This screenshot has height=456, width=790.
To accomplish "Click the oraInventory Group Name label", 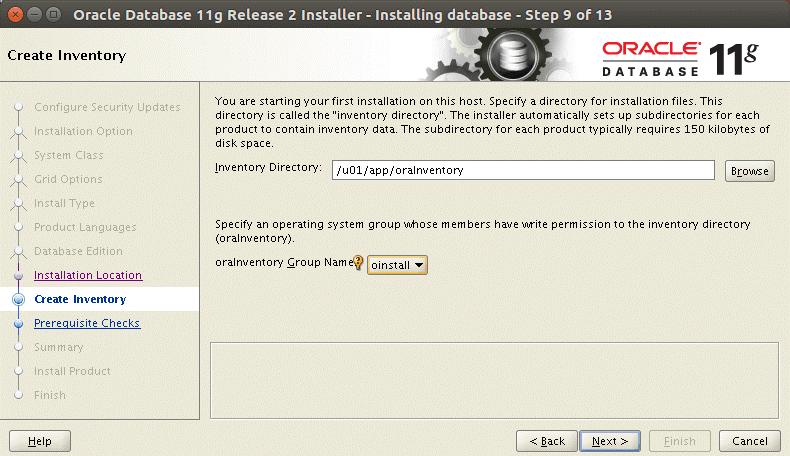I will point(284,262).
